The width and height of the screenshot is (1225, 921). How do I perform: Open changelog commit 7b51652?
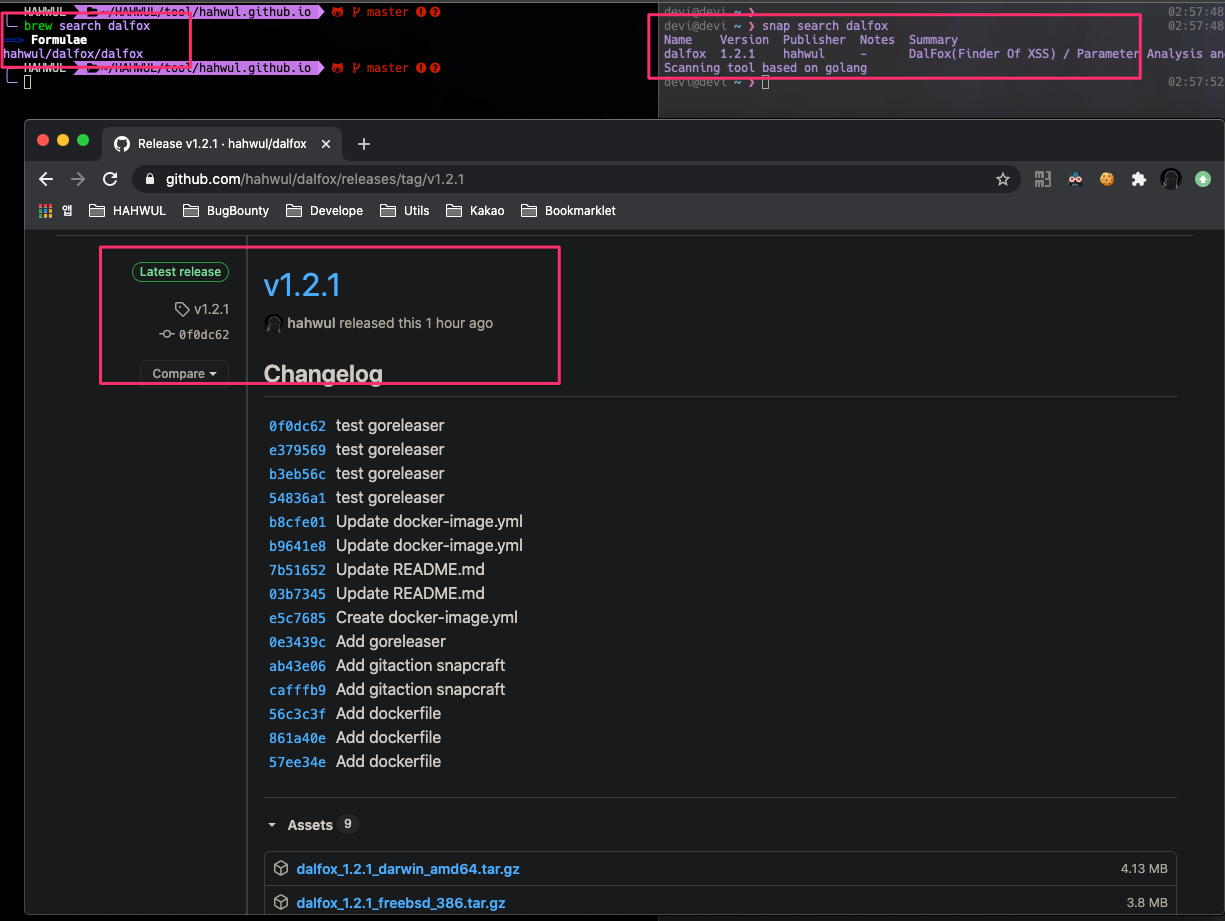(x=297, y=570)
